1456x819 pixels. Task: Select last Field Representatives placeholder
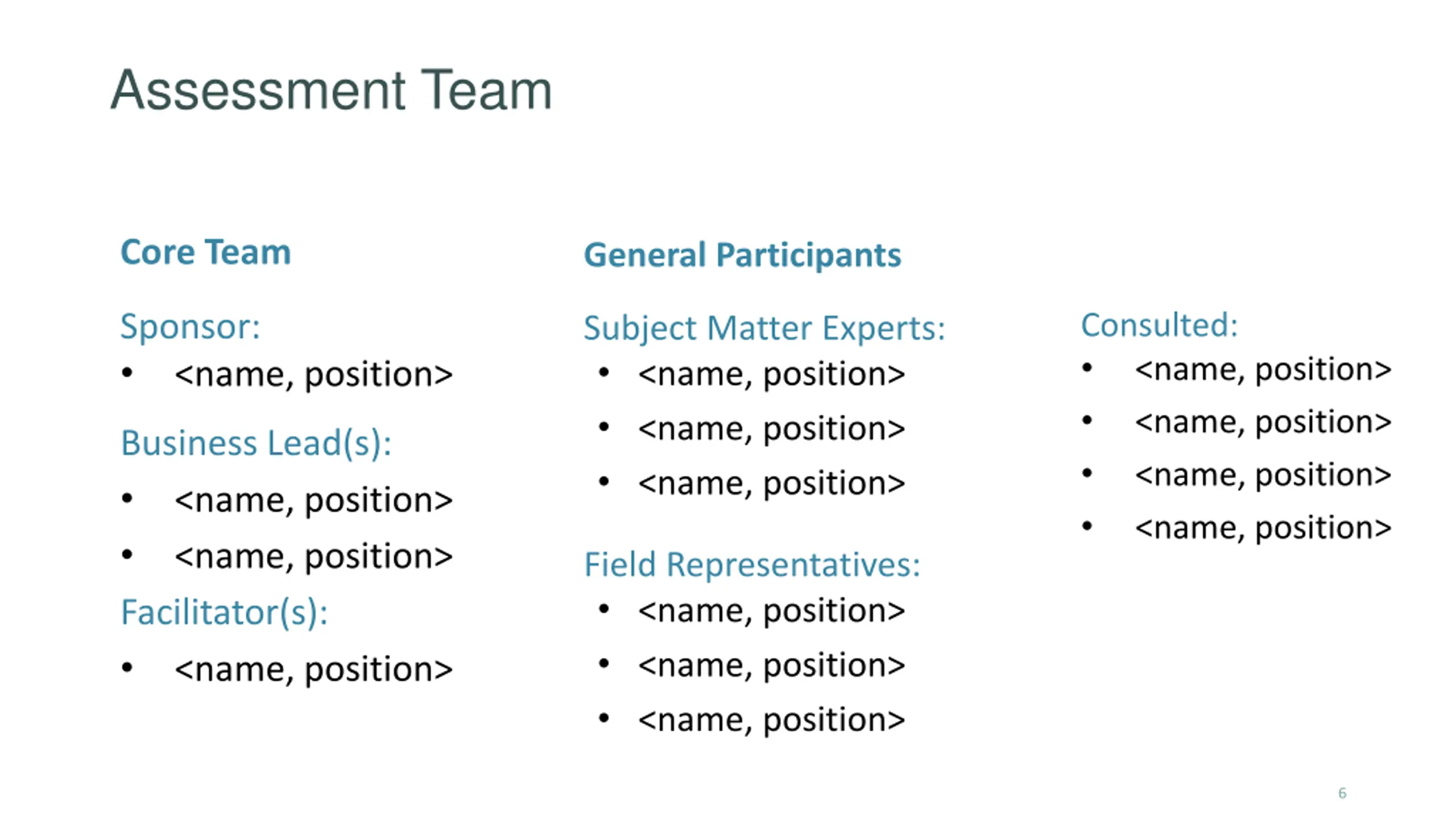771,720
